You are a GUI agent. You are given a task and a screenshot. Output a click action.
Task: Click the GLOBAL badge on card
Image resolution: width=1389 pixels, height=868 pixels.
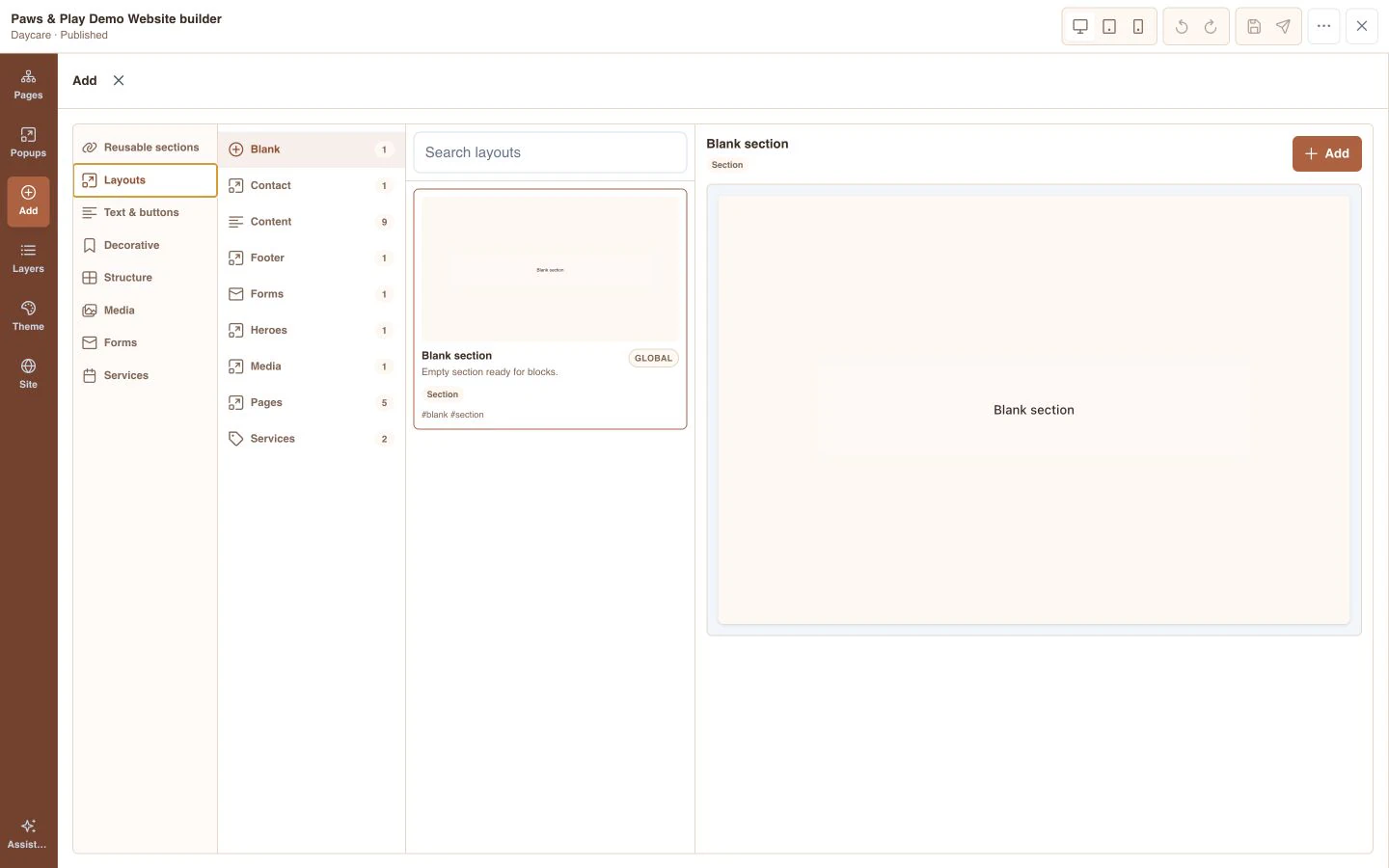(653, 358)
